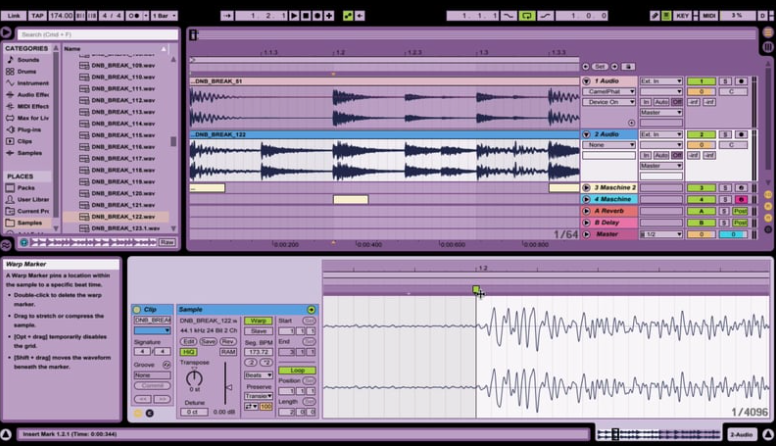Click the Stop transport button
Screen dimensions: 776x446
click(306, 16)
